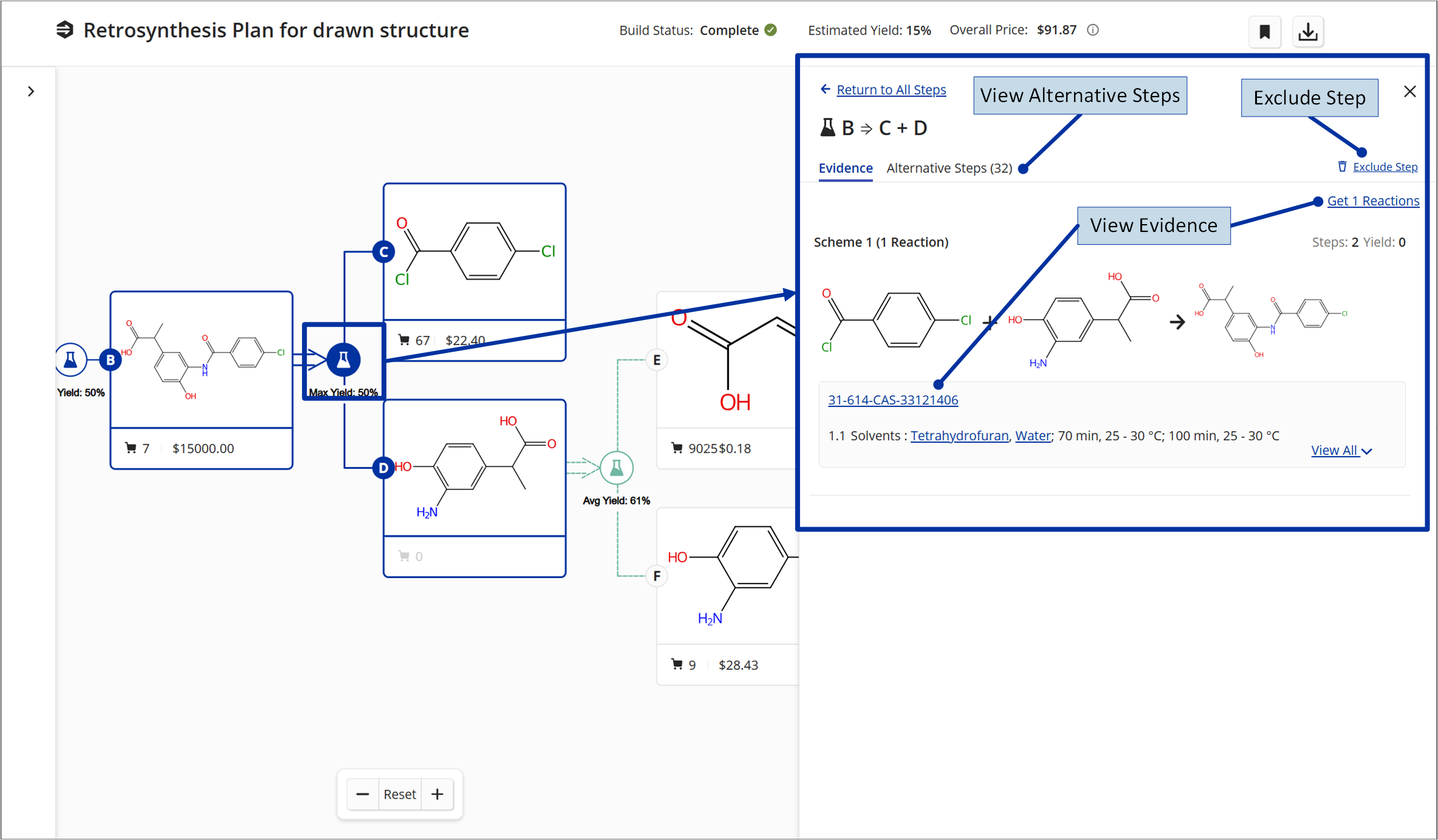
Task: Click the $28.43 price of compound F
Action: 738,665
